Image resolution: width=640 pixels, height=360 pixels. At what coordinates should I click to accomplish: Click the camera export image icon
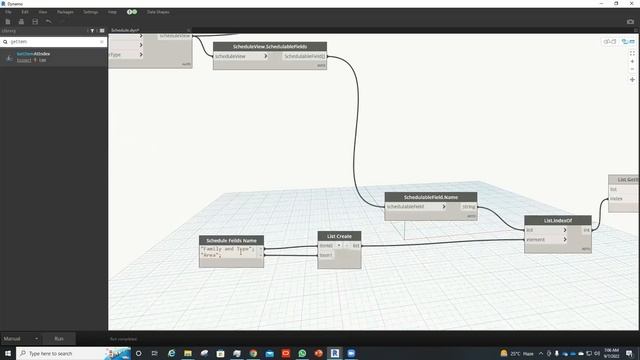point(630,22)
